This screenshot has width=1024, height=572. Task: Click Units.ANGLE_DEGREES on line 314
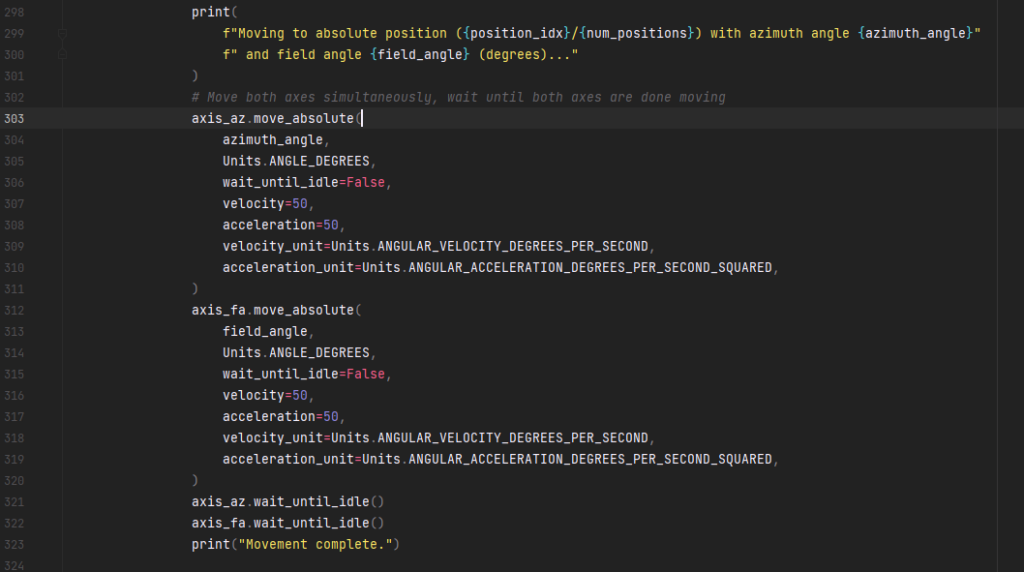pyautogui.click(x=296, y=353)
